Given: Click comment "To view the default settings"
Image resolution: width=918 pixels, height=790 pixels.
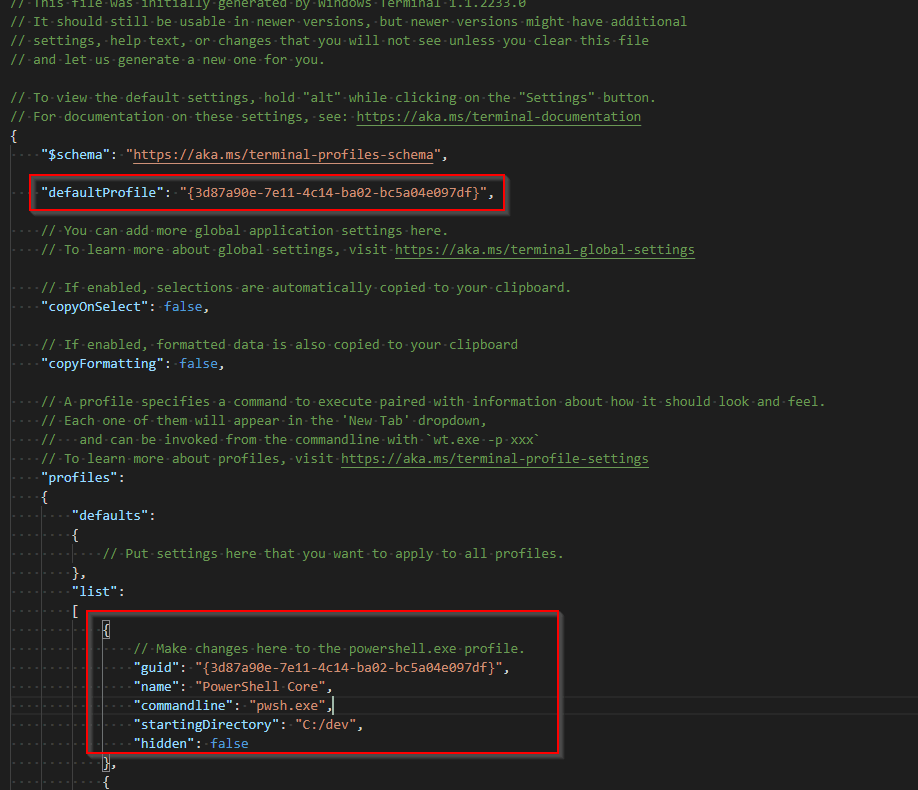Looking at the screenshot, I should tap(333, 97).
